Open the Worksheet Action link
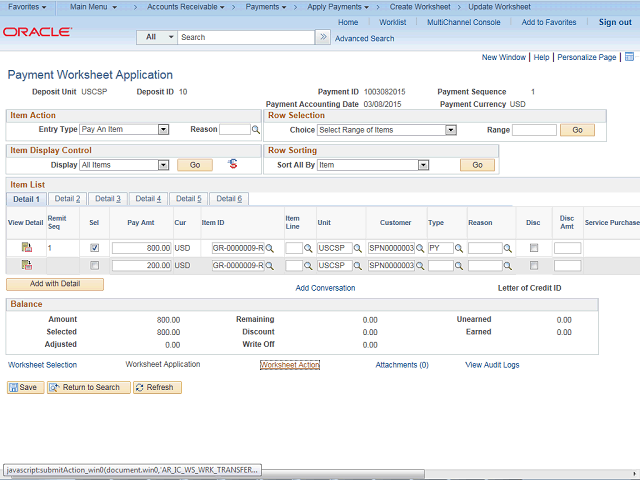This screenshot has height=480, width=640. tap(290, 365)
